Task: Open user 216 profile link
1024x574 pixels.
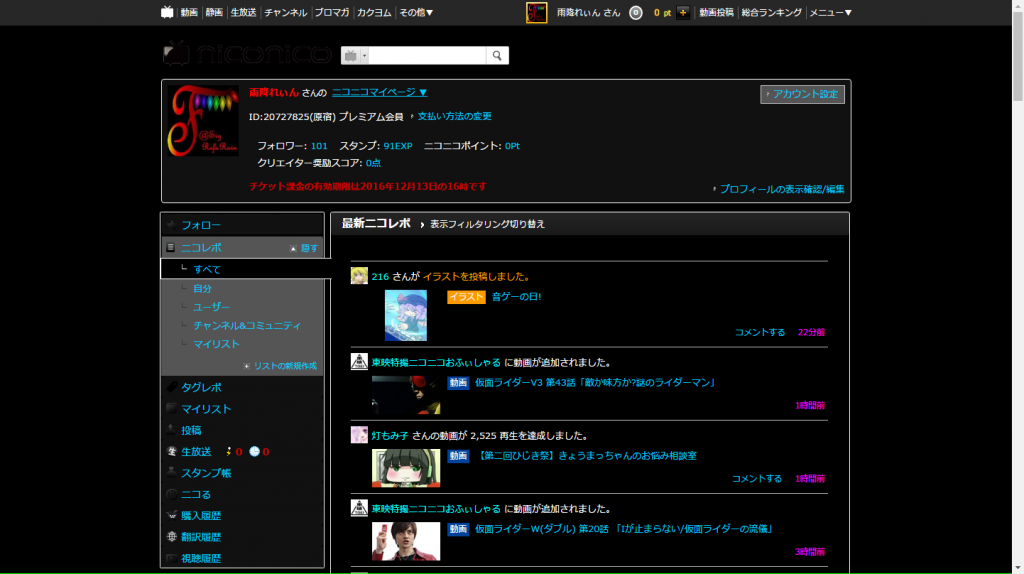Action: pyautogui.click(x=380, y=276)
